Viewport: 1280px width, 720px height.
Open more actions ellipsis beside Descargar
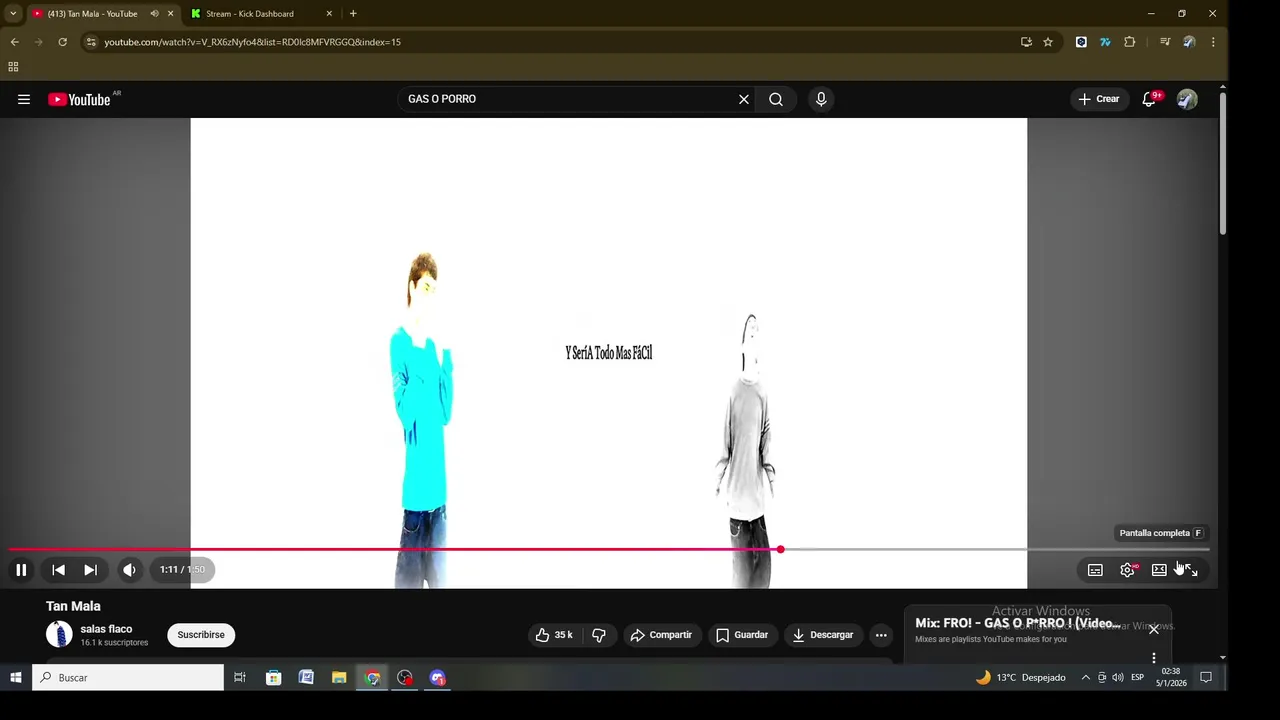881,635
